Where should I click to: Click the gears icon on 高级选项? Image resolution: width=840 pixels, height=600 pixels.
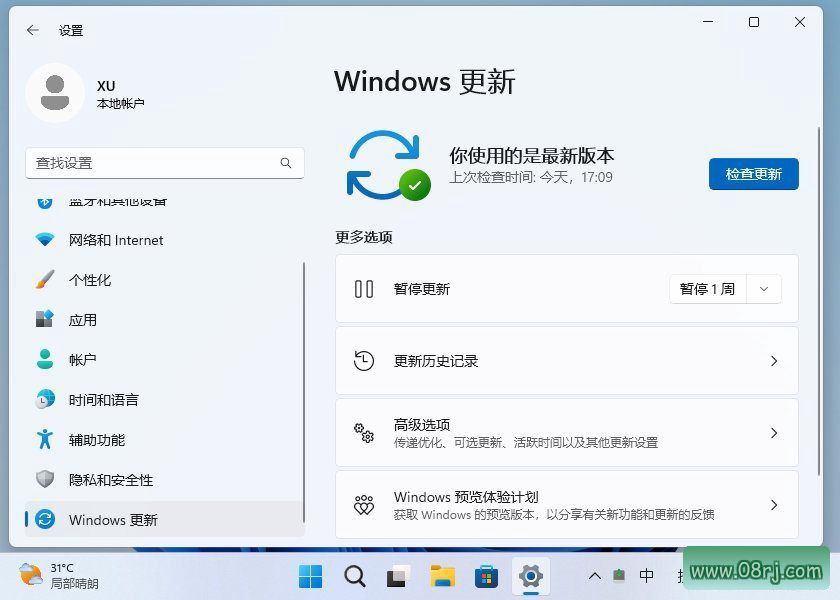pyautogui.click(x=364, y=433)
